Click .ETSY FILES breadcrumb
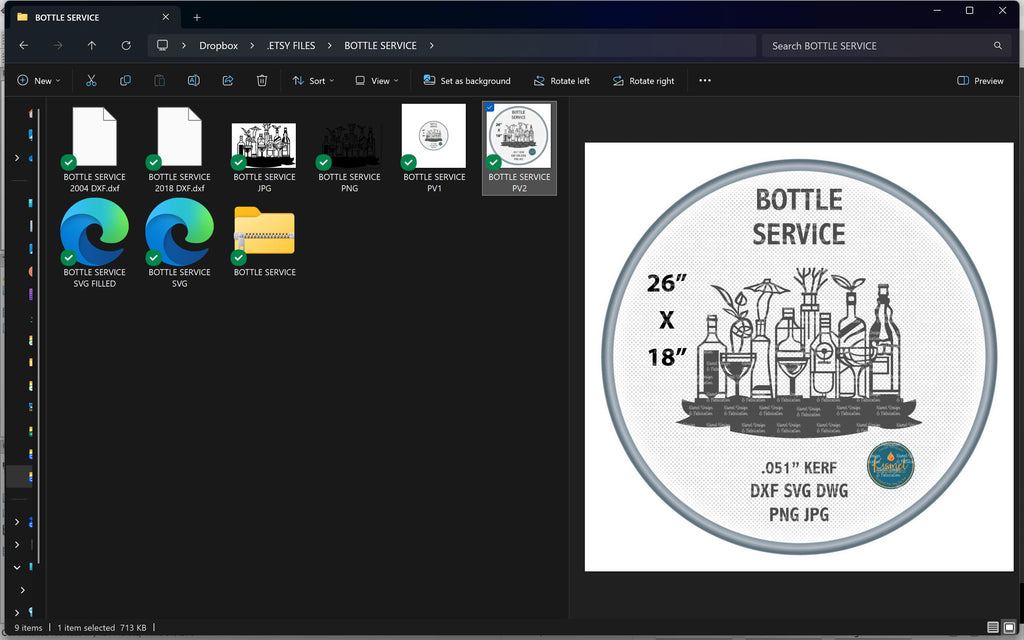1024x640 pixels. coord(291,46)
